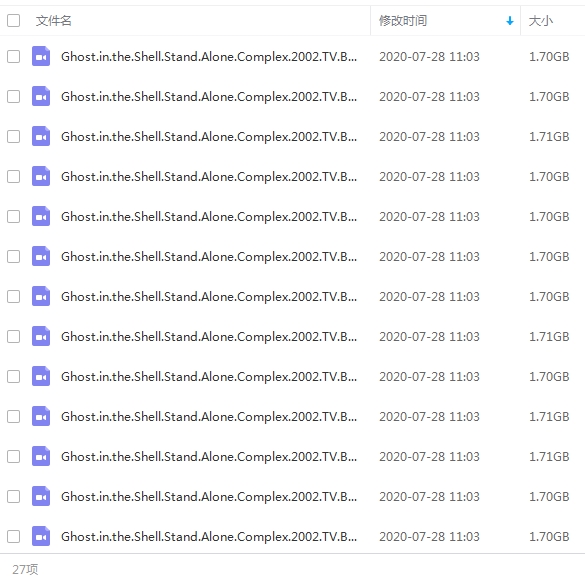
Task: Click the video icon of the last file
Action: [x=41, y=536]
